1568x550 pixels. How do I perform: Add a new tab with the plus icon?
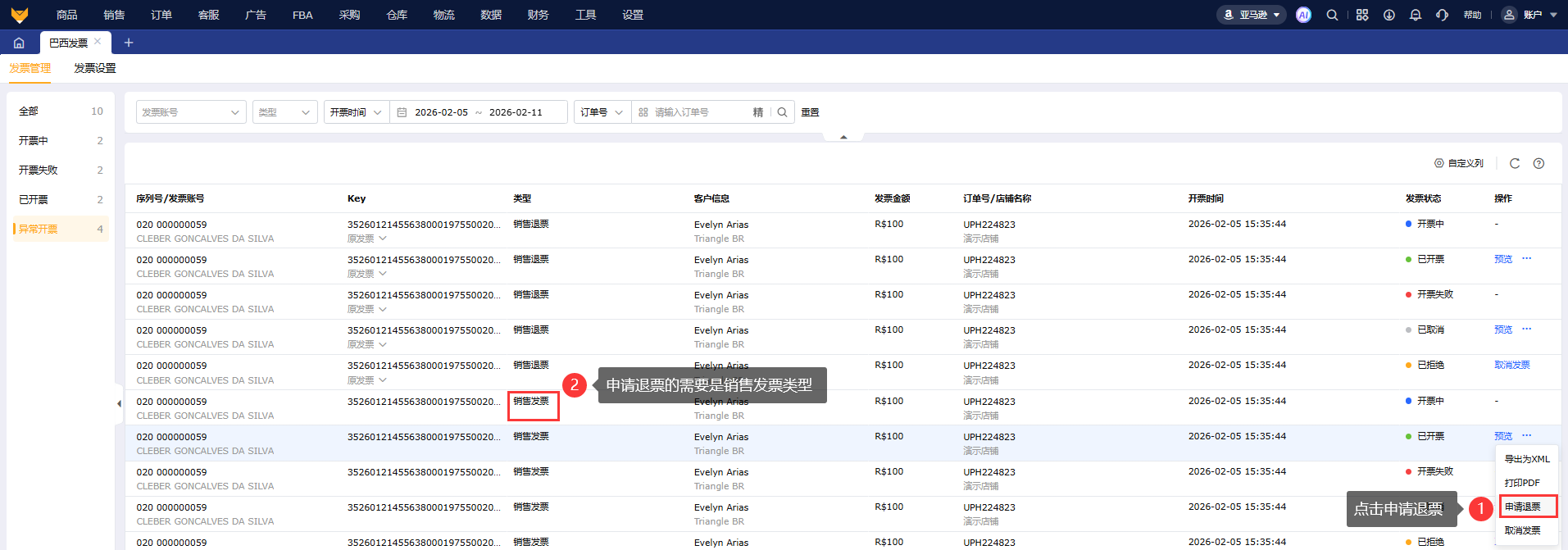click(x=129, y=43)
